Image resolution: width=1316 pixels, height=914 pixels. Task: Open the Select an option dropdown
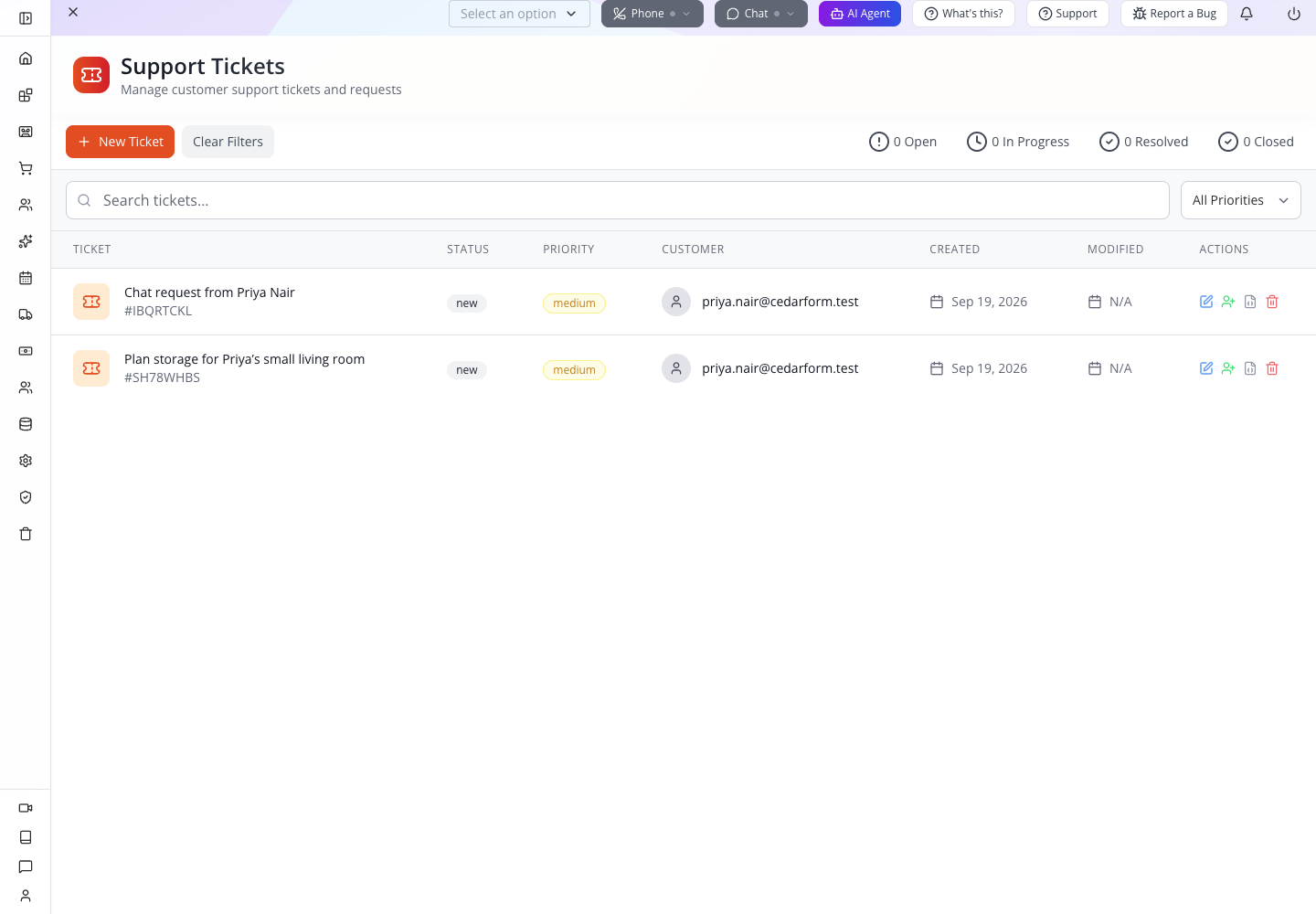coord(519,14)
